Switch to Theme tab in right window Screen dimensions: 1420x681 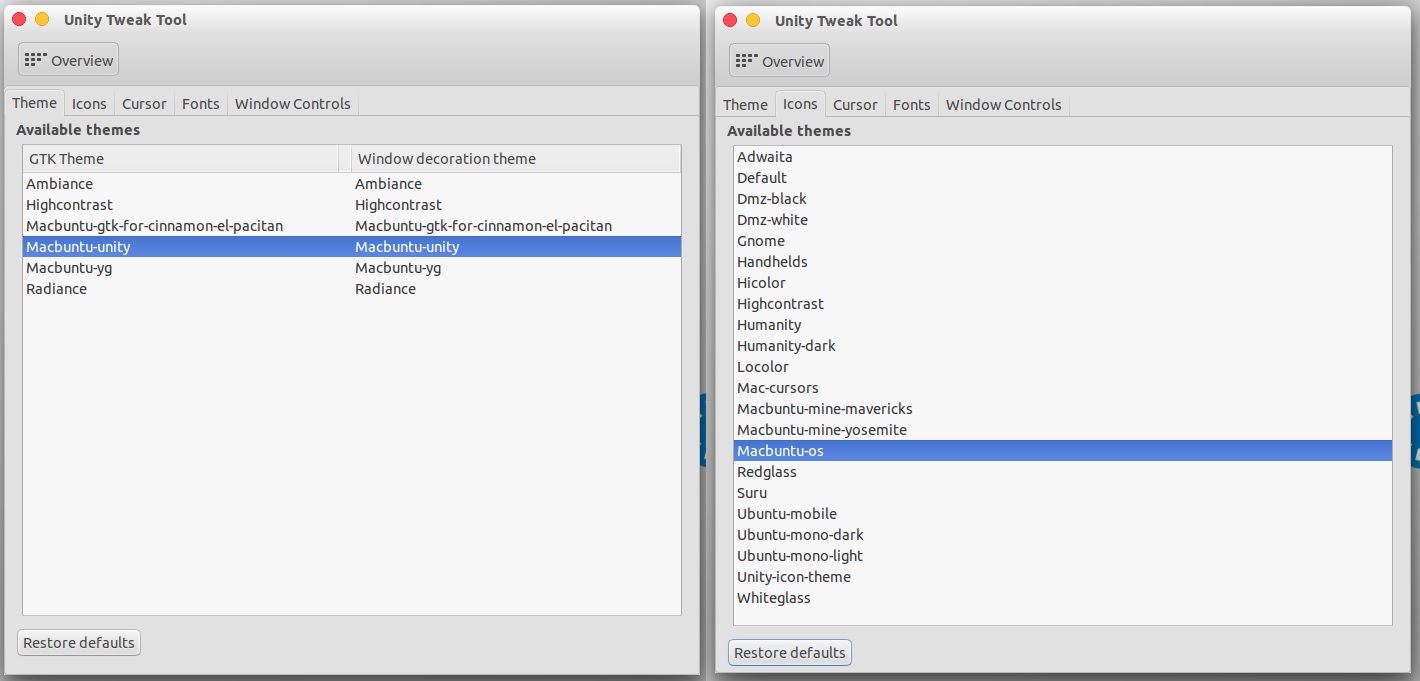[745, 105]
